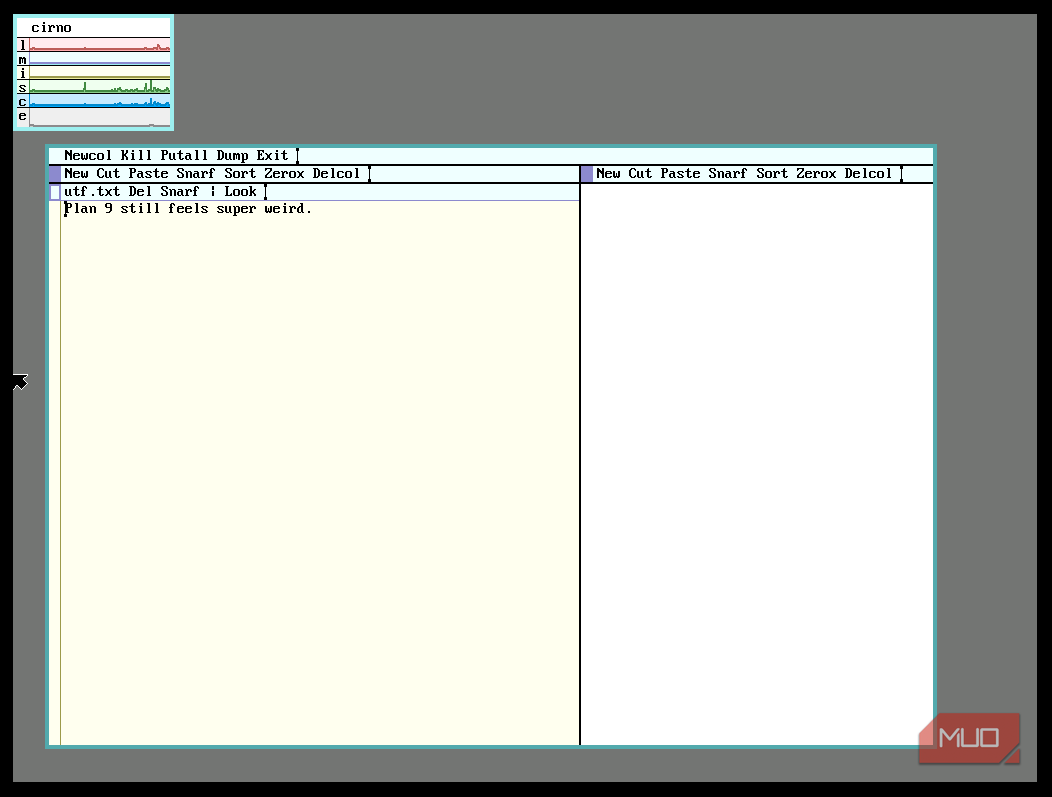Image resolution: width=1052 pixels, height=797 pixels.
Task: Click the right column purple layout box
Action: [x=587, y=174]
